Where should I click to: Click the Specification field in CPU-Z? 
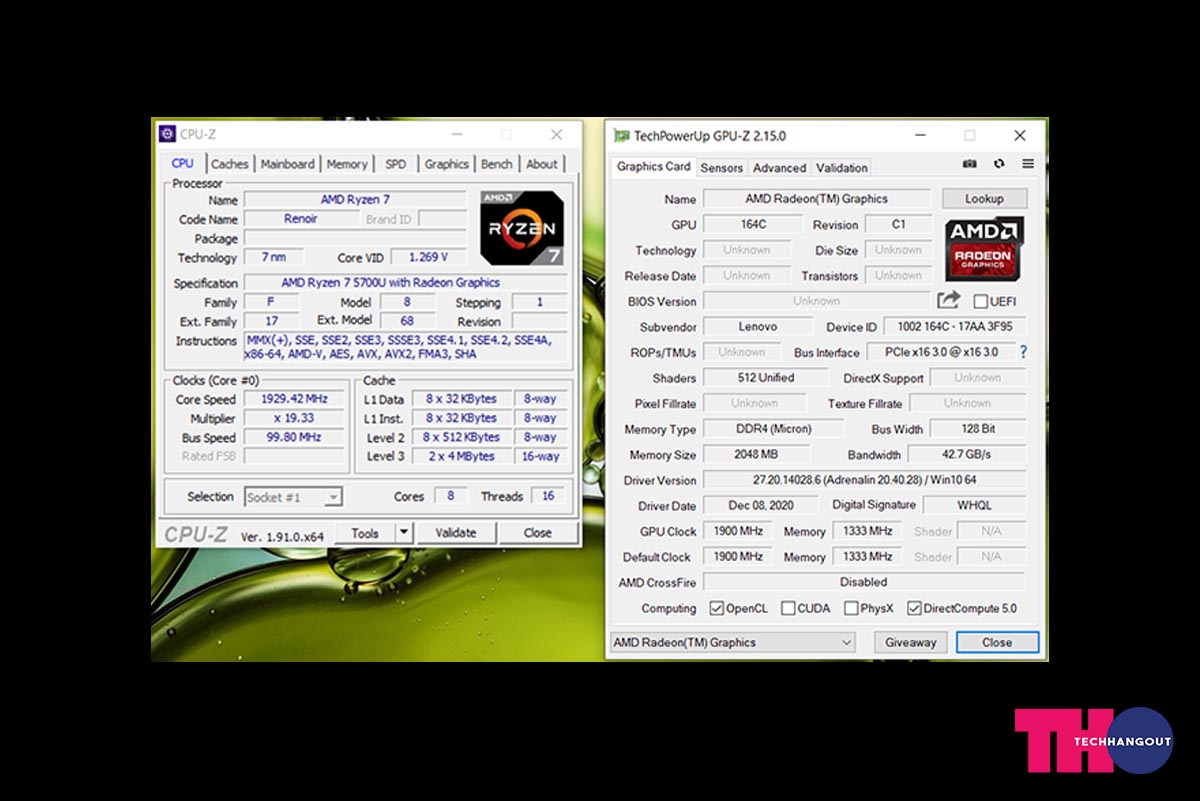(x=404, y=283)
